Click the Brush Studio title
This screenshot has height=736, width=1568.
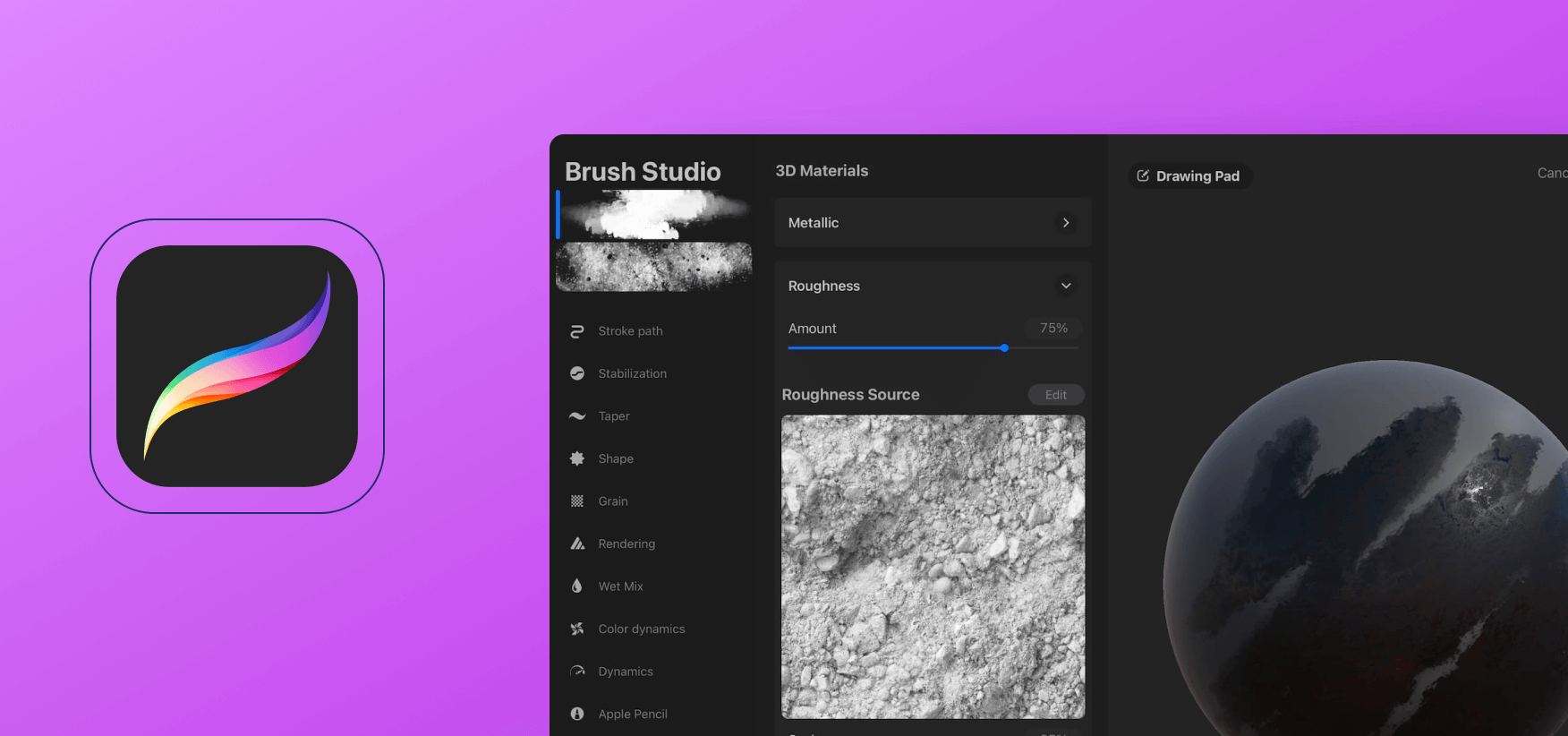point(643,172)
